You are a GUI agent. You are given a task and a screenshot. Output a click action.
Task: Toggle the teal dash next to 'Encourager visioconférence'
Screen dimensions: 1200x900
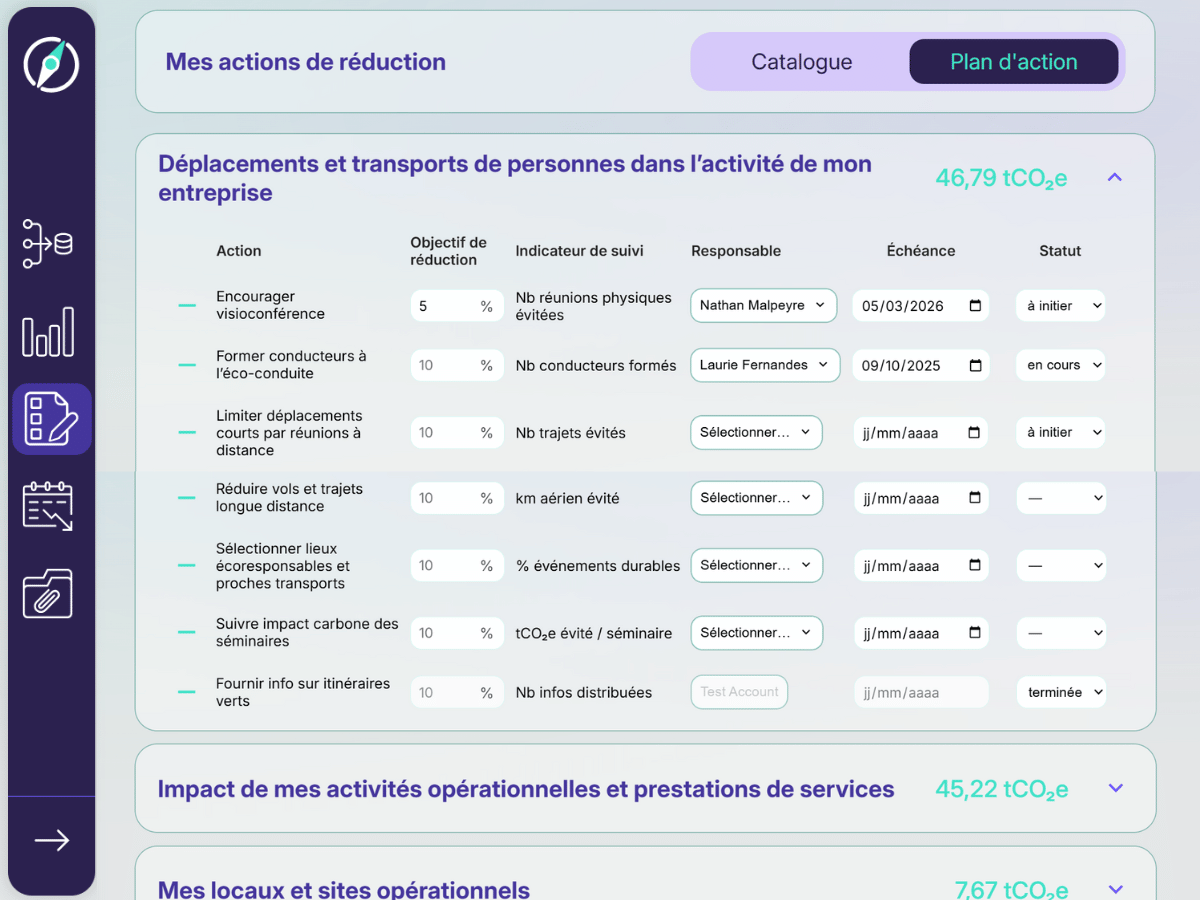point(186,305)
